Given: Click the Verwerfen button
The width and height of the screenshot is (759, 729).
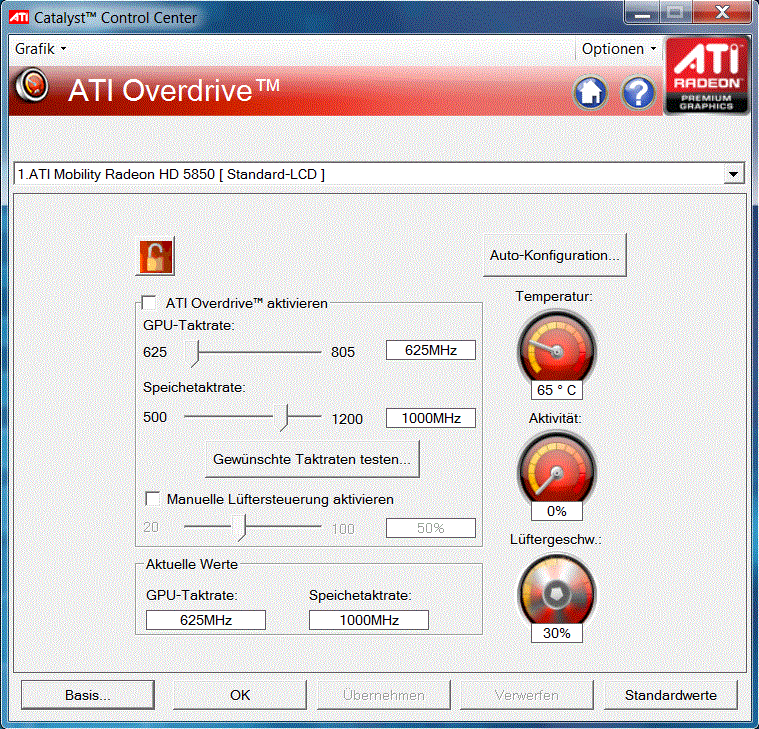Looking at the screenshot, I should tap(527, 695).
